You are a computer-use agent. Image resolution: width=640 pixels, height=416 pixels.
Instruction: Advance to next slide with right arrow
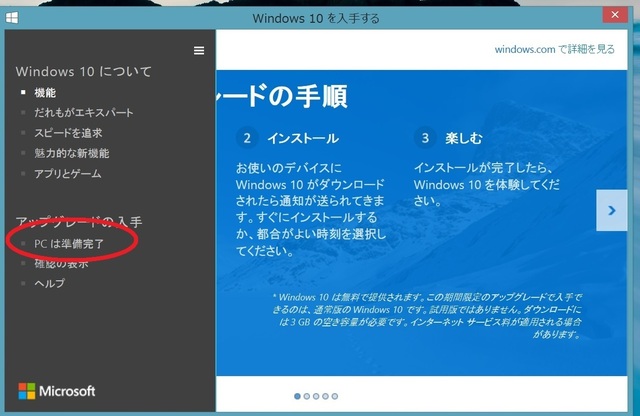click(x=611, y=210)
